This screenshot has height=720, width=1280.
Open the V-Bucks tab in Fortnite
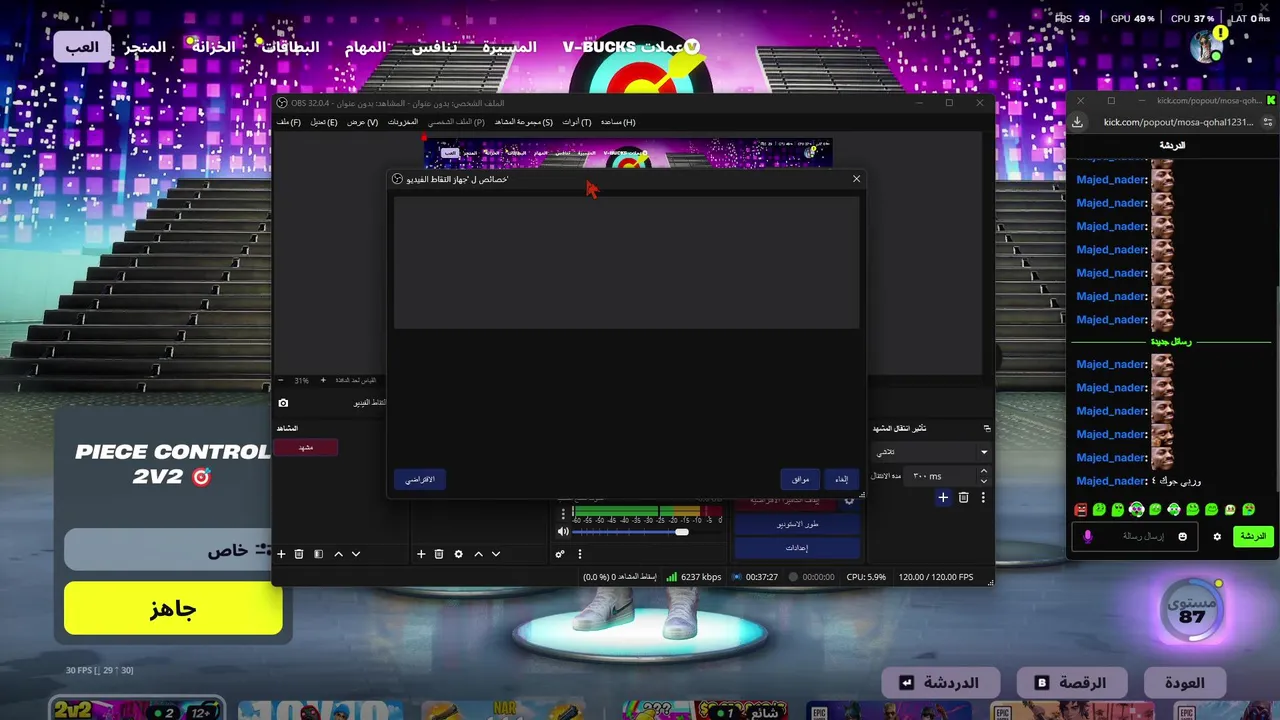[630, 47]
